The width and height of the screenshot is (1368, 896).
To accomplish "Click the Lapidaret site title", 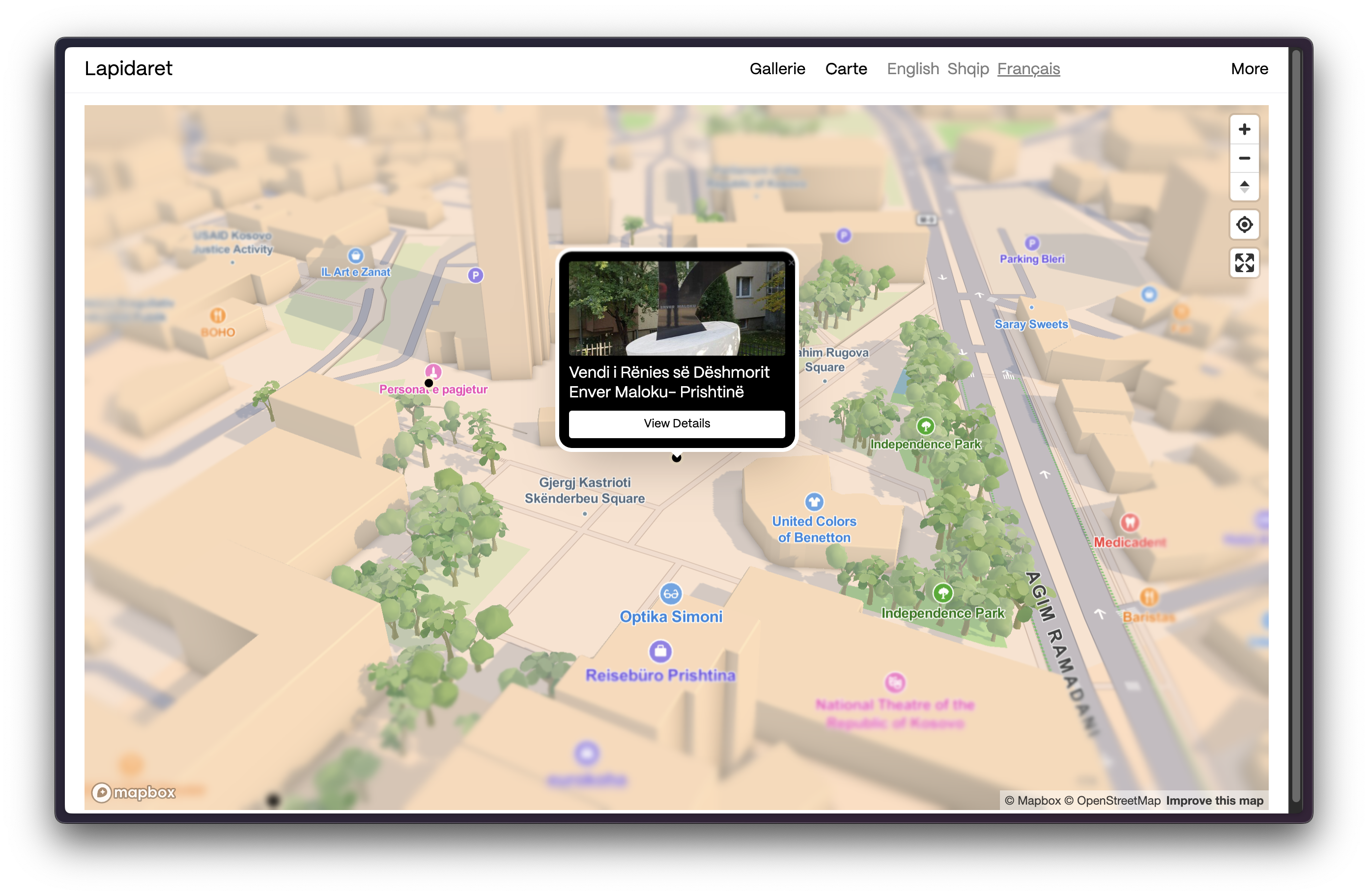I will (128, 68).
